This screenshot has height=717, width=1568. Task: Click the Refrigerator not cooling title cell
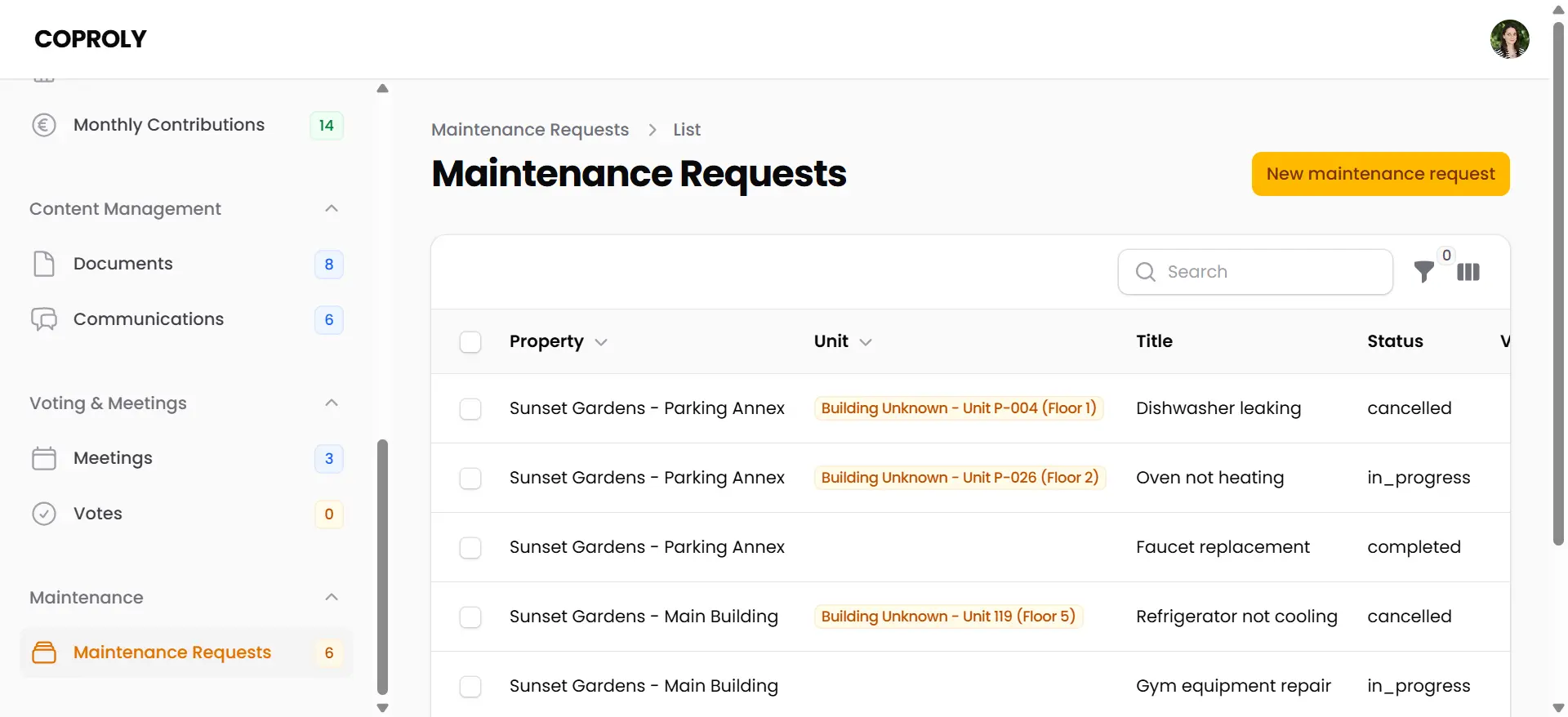(1236, 617)
